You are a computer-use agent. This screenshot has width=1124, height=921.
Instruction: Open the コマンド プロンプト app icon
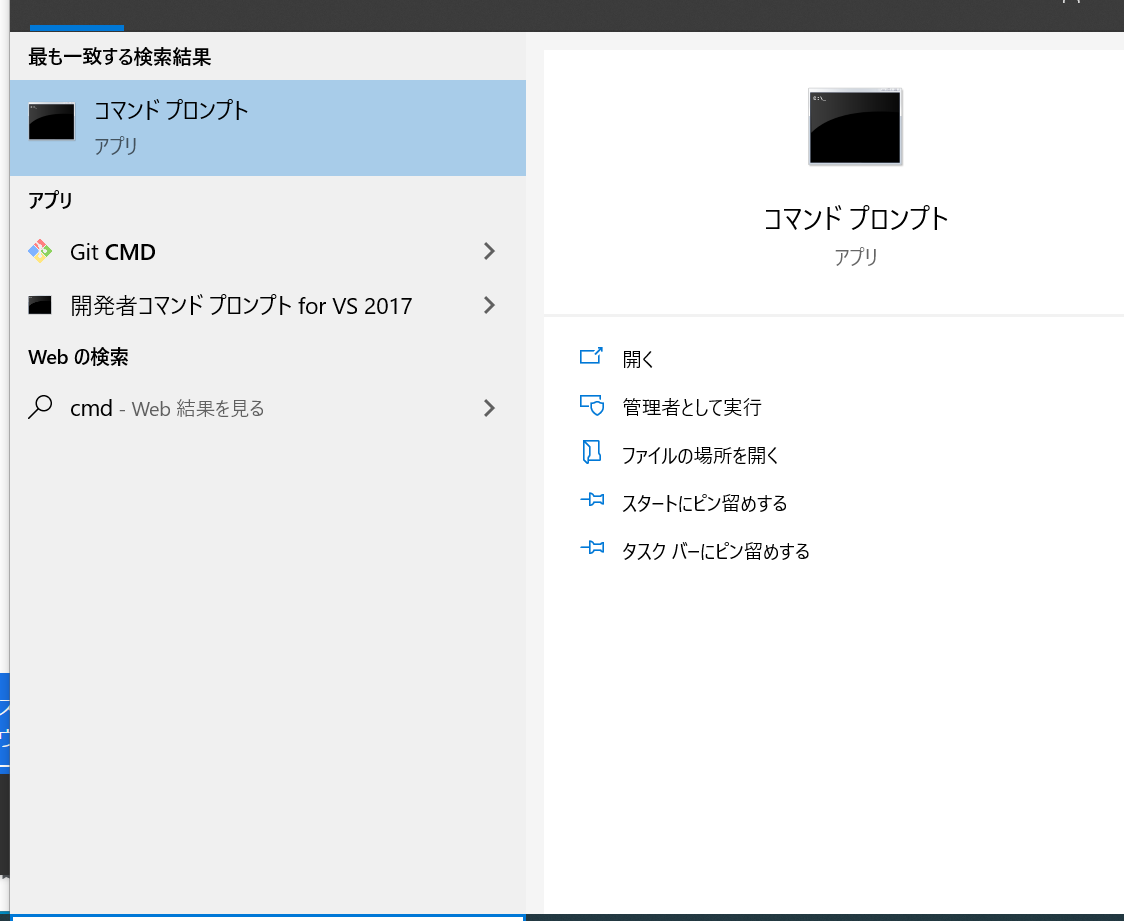click(x=50, y=121)
